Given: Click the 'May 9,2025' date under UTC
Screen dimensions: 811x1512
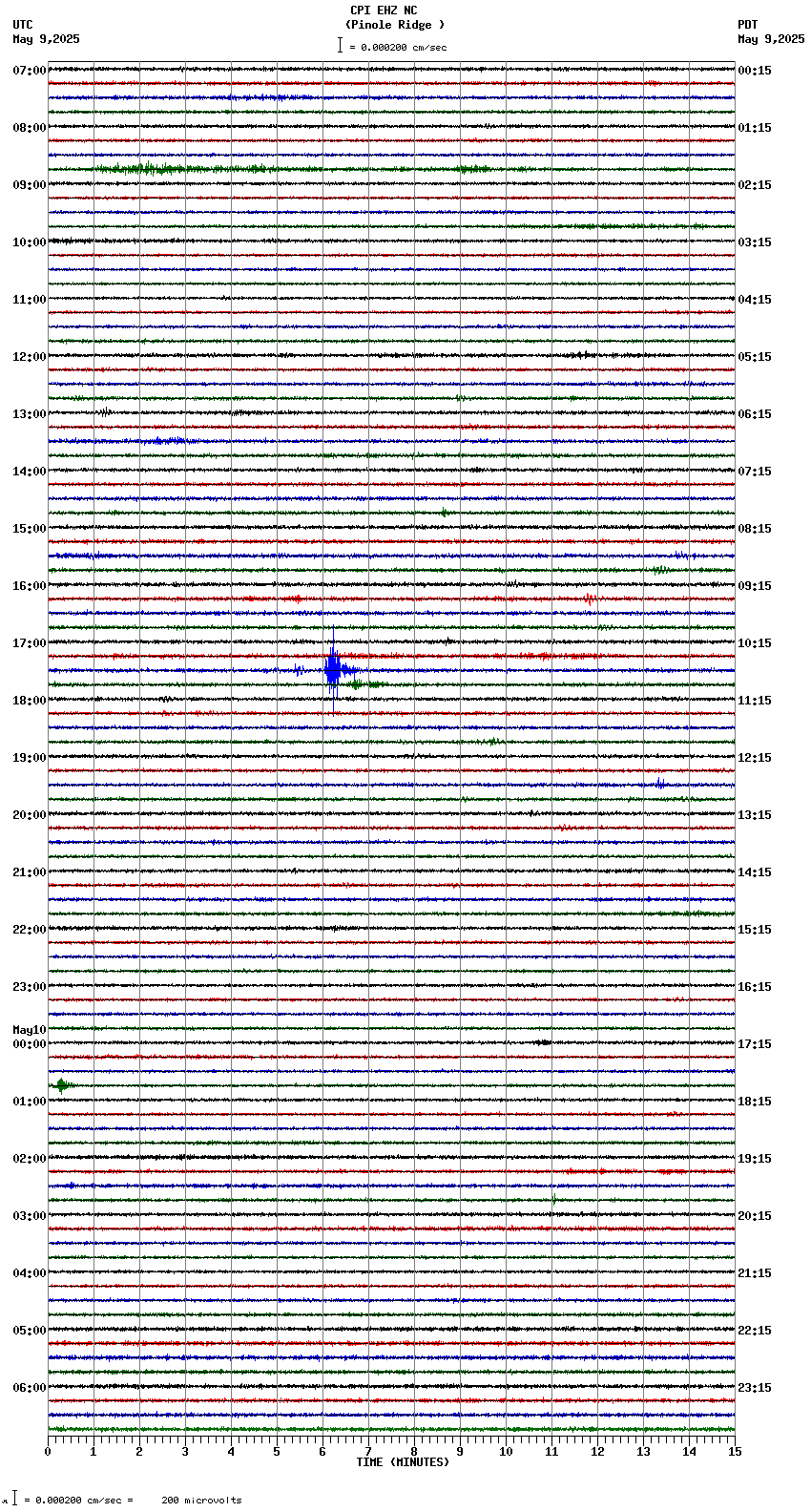Looking at the screenshot, I should point(47,39).
